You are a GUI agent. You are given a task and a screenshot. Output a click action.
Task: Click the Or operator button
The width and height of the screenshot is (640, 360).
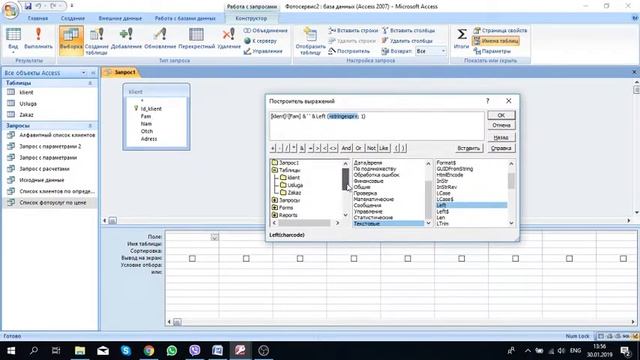pyautogui.click(x=358, y=148)
